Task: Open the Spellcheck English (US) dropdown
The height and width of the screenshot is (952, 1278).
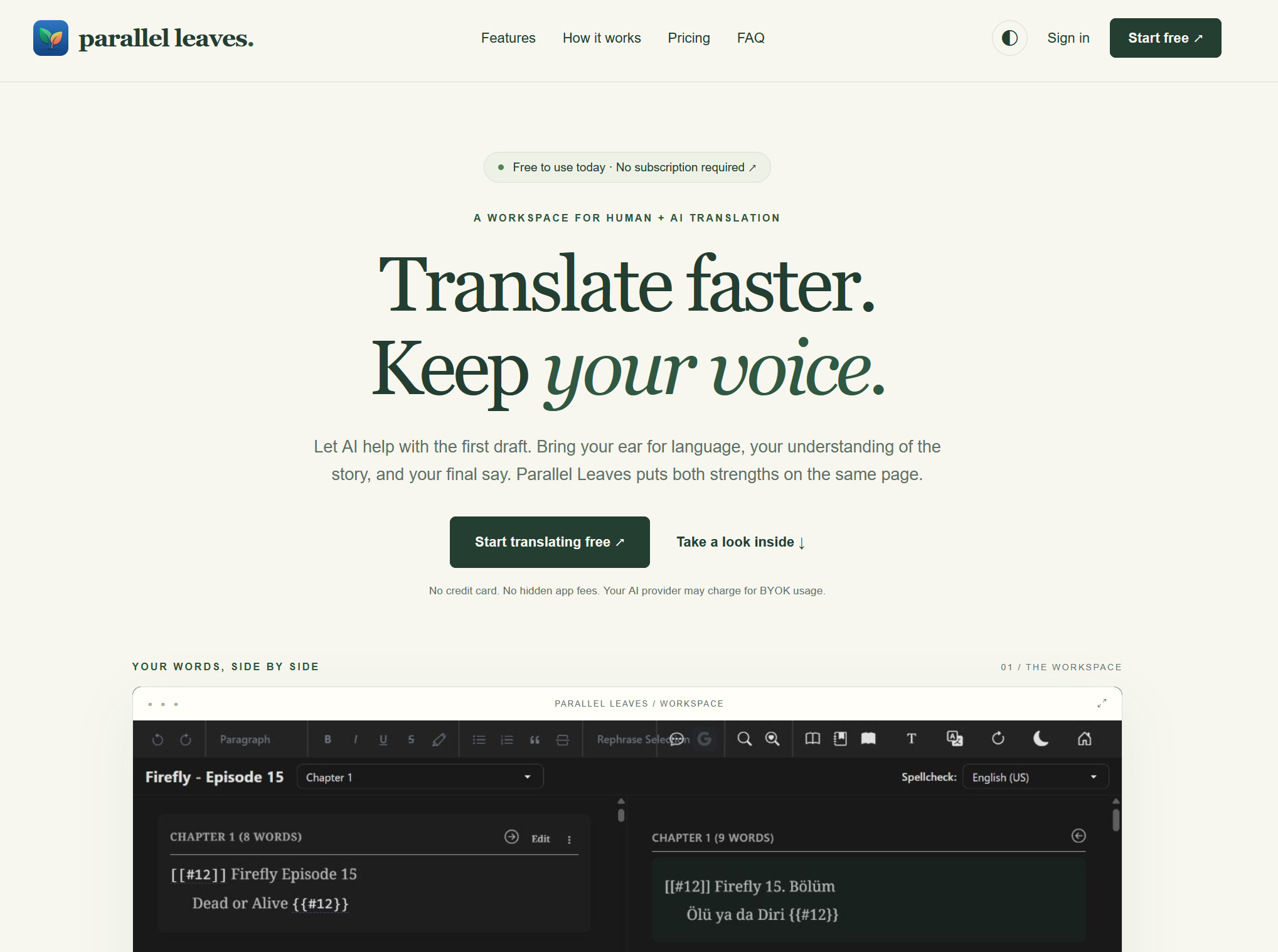Action: 1036,777
